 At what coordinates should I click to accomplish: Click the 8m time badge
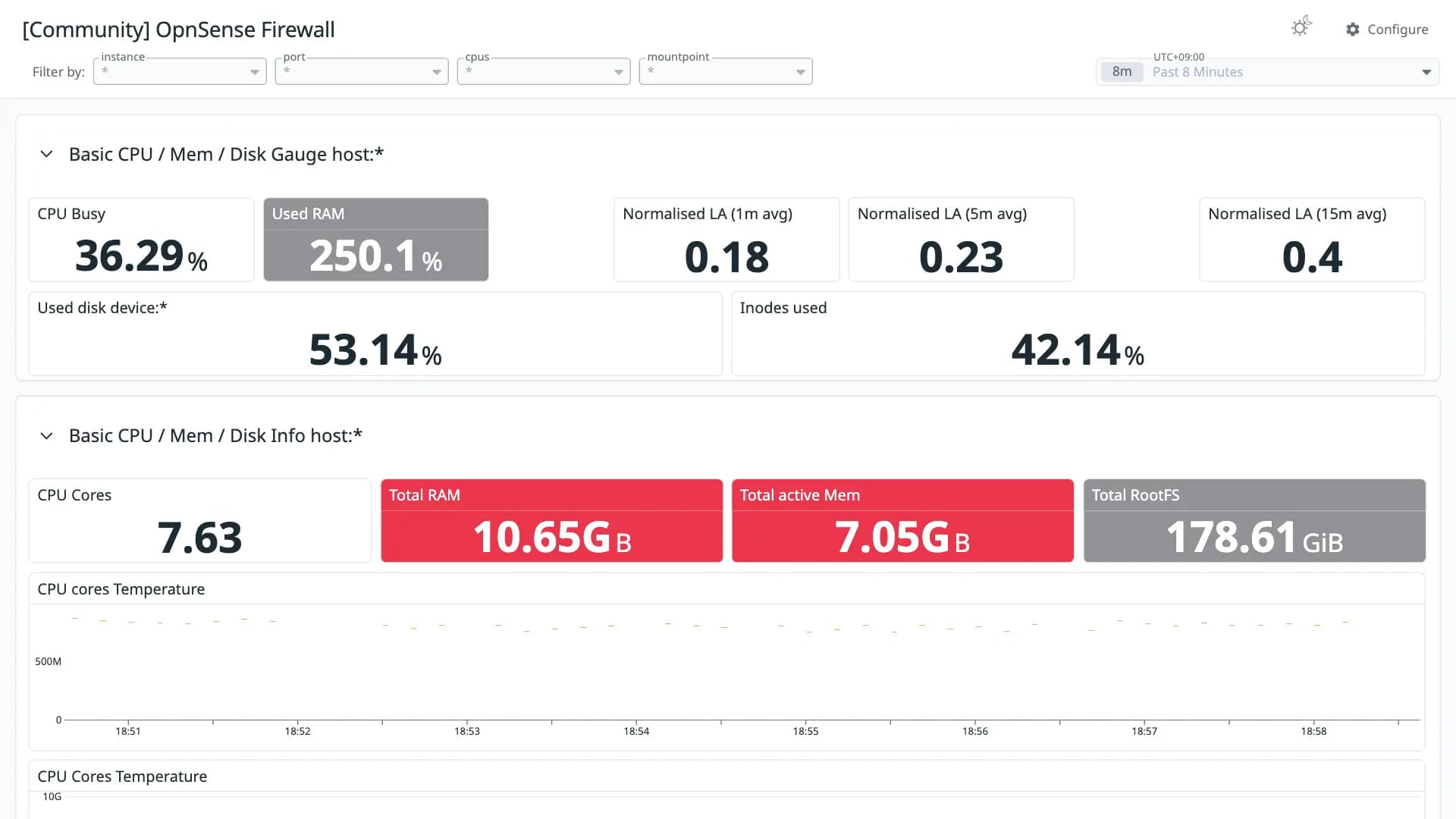1122,72
